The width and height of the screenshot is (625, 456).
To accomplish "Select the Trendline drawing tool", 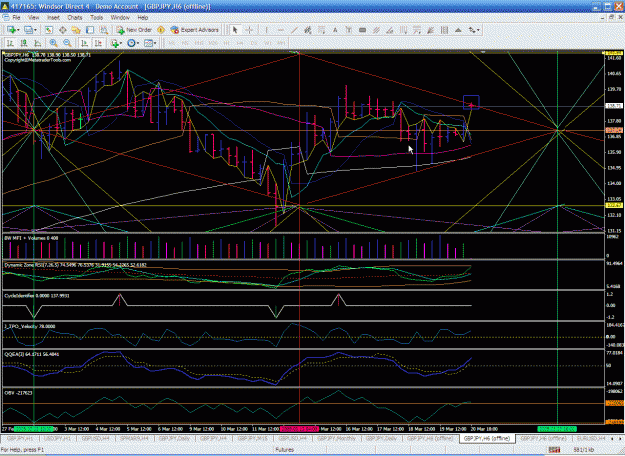I will (294, 30).
